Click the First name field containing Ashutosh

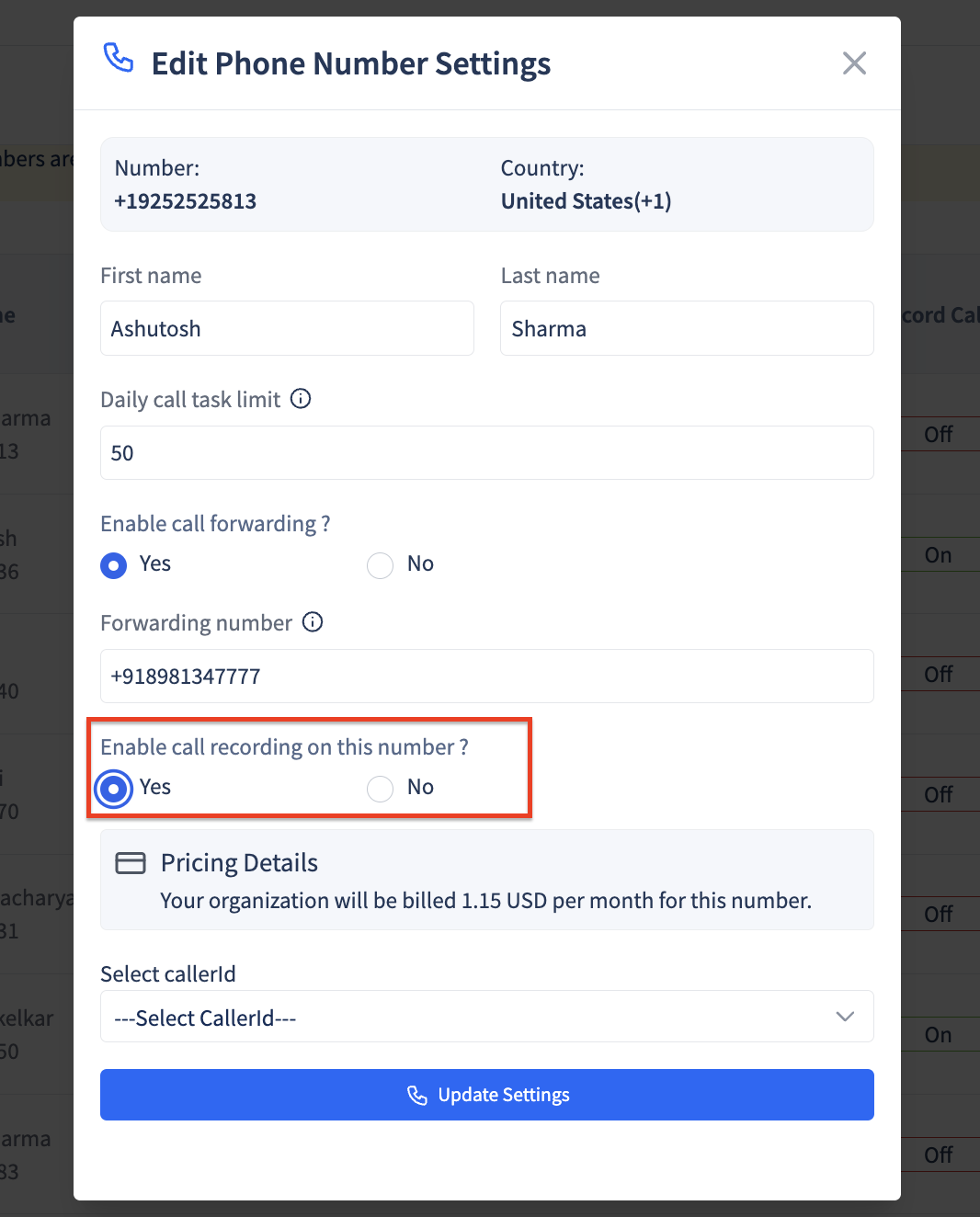[x=287, y=328]
